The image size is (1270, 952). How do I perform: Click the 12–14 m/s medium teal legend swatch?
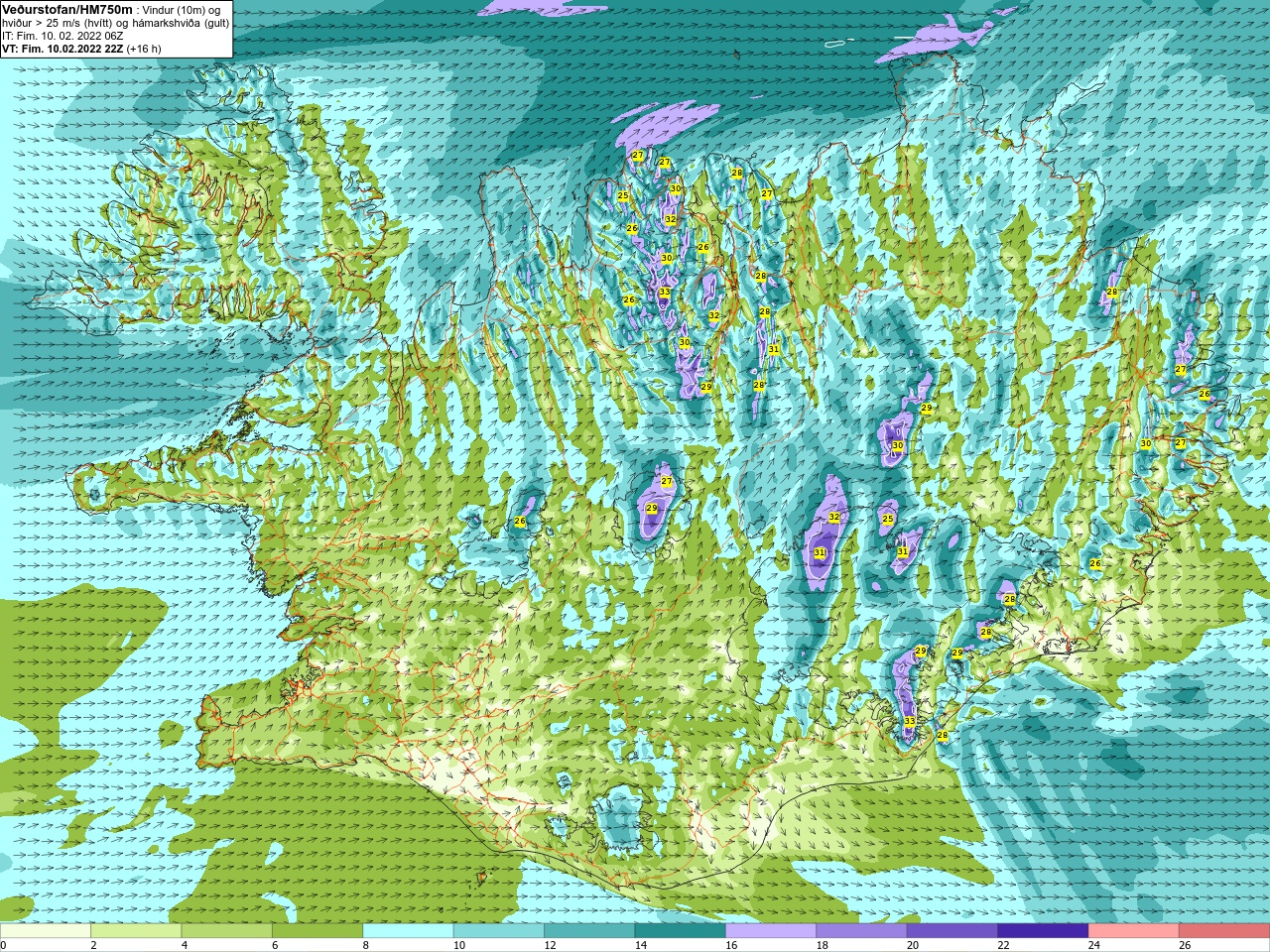pyautogui.click(x=589, y=931)
